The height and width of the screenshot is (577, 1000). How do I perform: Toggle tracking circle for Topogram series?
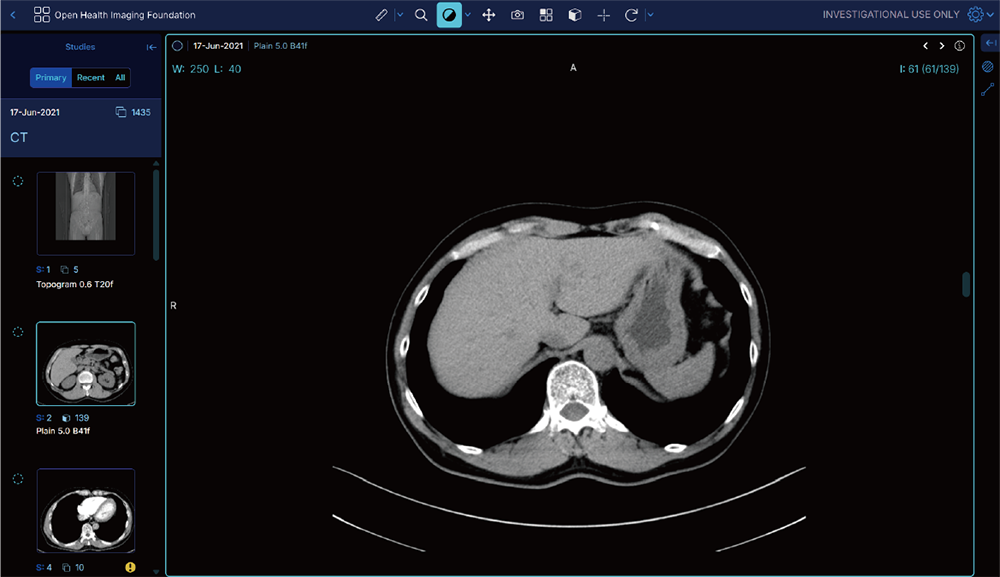[x=17, y=181]
